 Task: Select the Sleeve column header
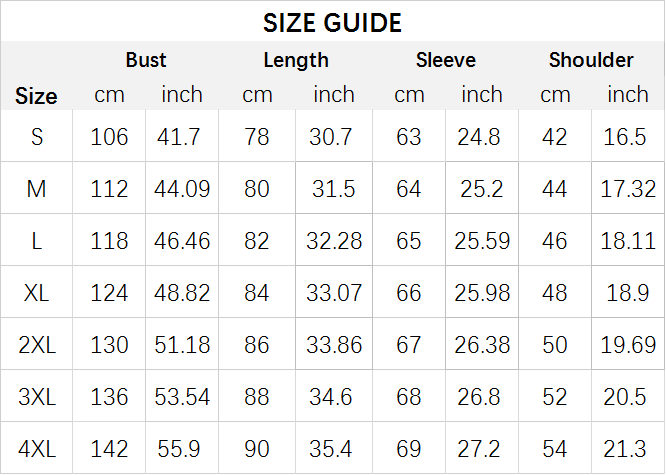446,60
